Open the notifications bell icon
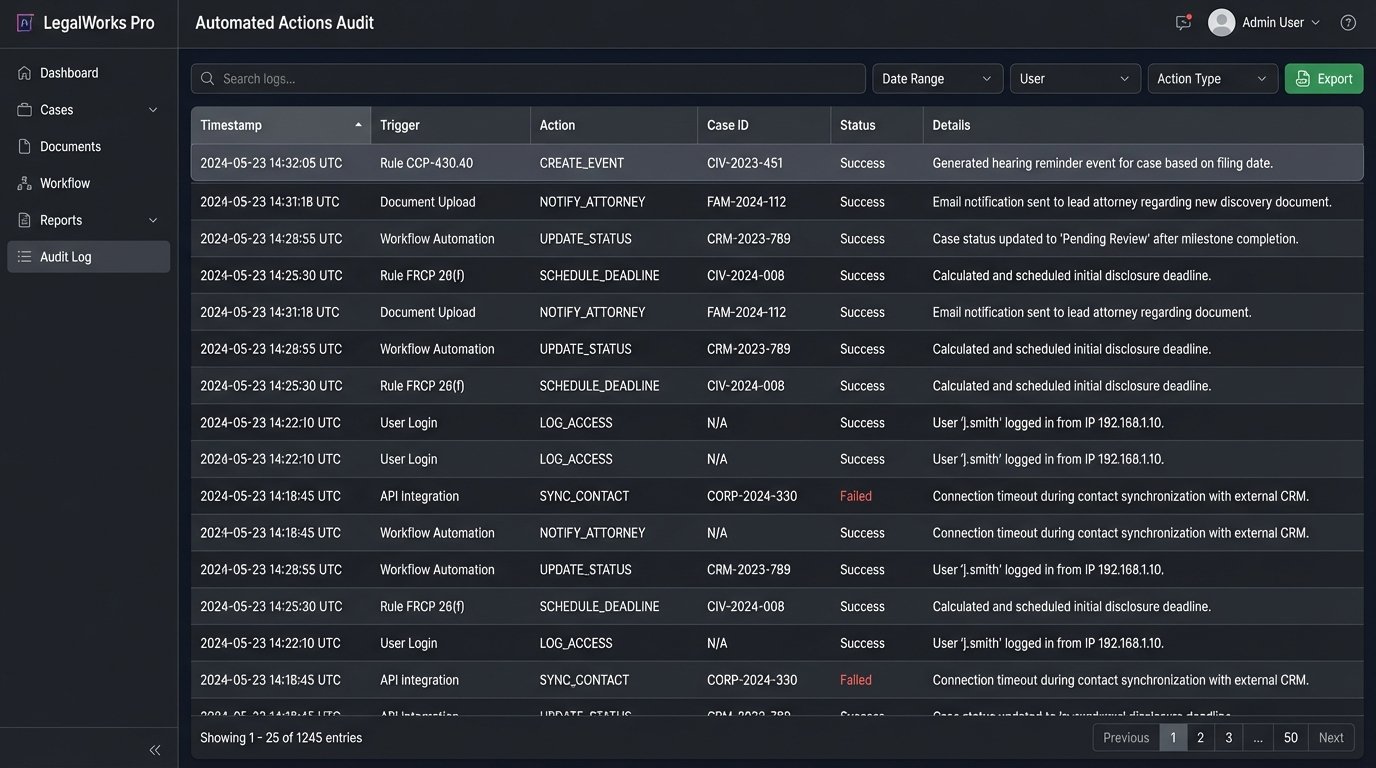 pyautogui.click(x=1183, y=21)
